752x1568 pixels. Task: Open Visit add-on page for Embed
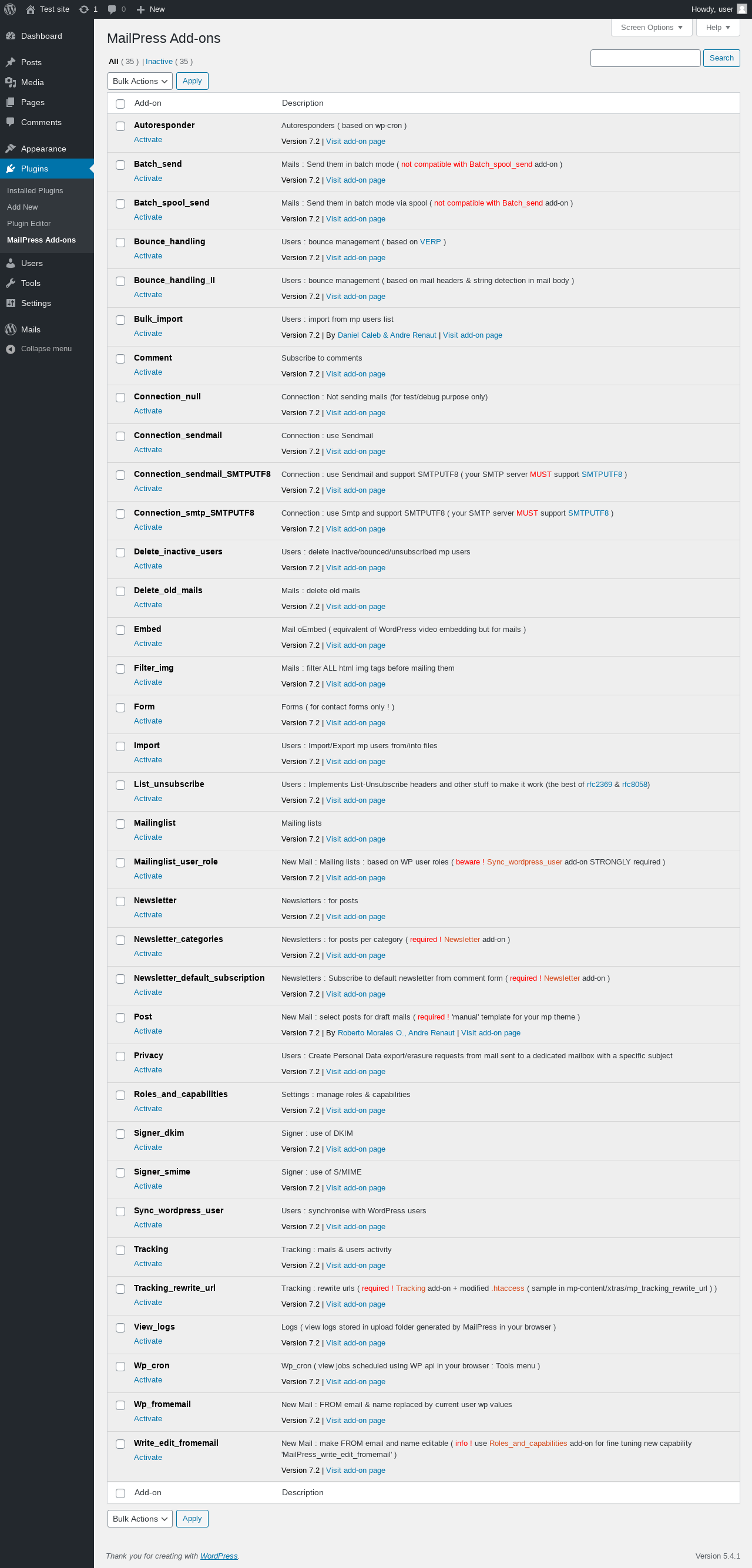355,645
